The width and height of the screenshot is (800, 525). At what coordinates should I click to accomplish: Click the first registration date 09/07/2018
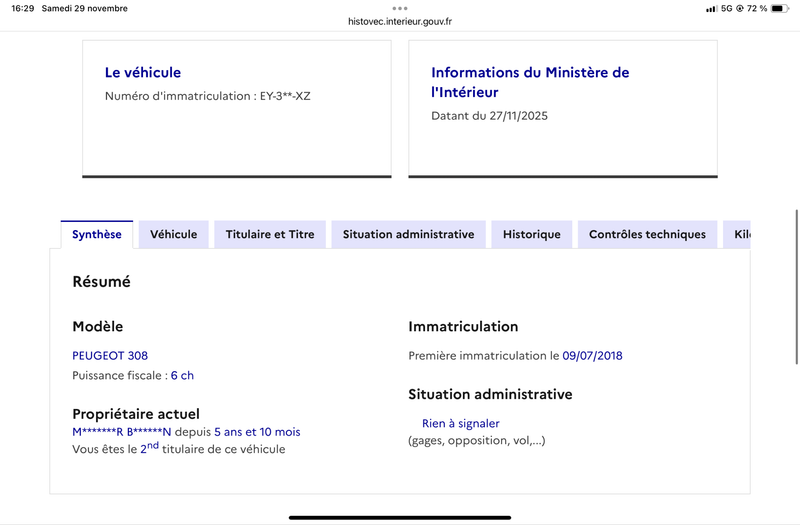click(592, 355)
